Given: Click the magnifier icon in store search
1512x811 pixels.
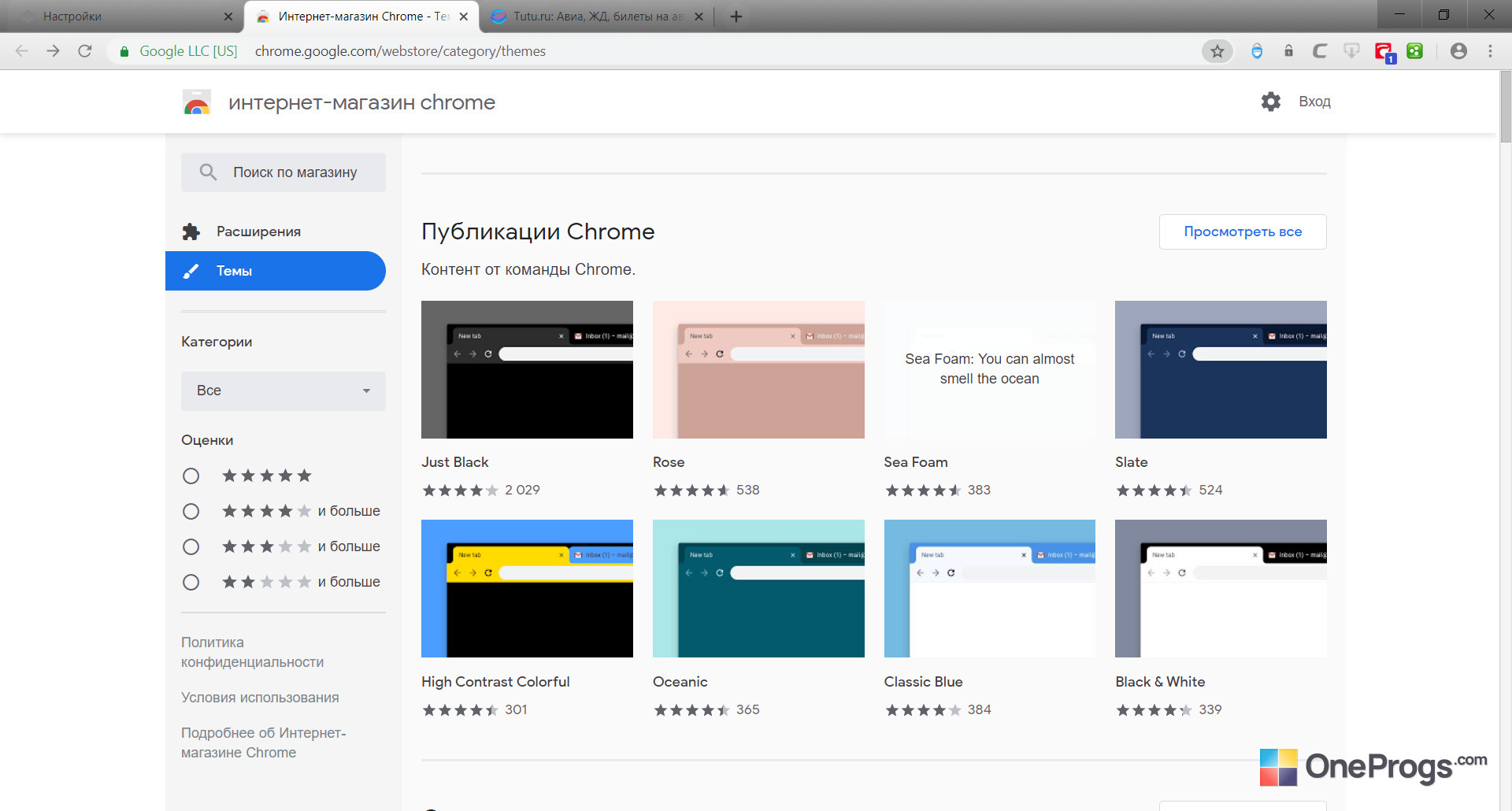Looking at the screenshot, I should coord(208,172).
